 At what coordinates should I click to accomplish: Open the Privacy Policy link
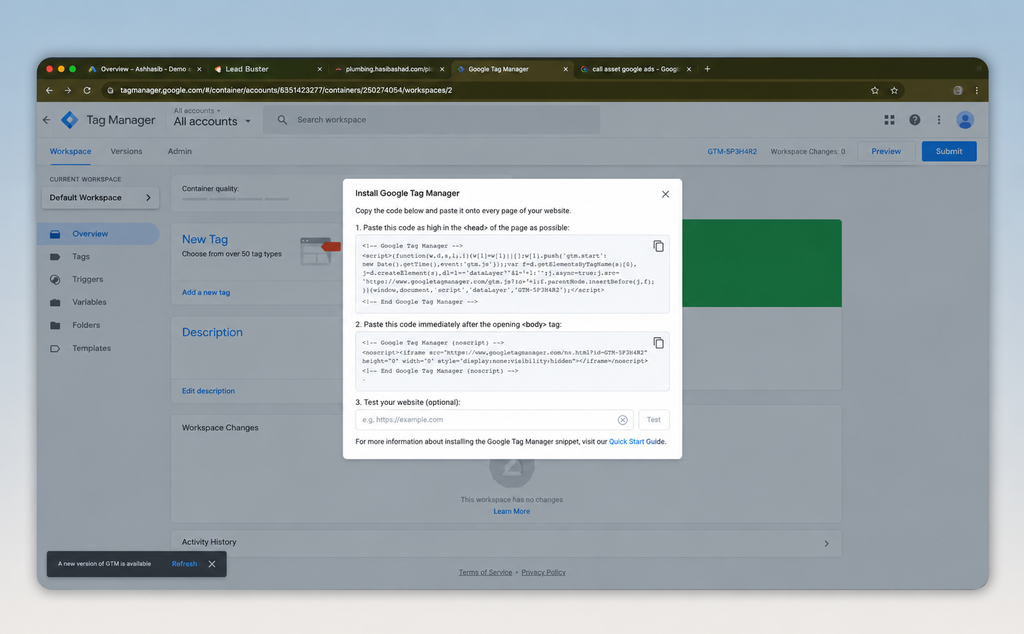point(543,573)
